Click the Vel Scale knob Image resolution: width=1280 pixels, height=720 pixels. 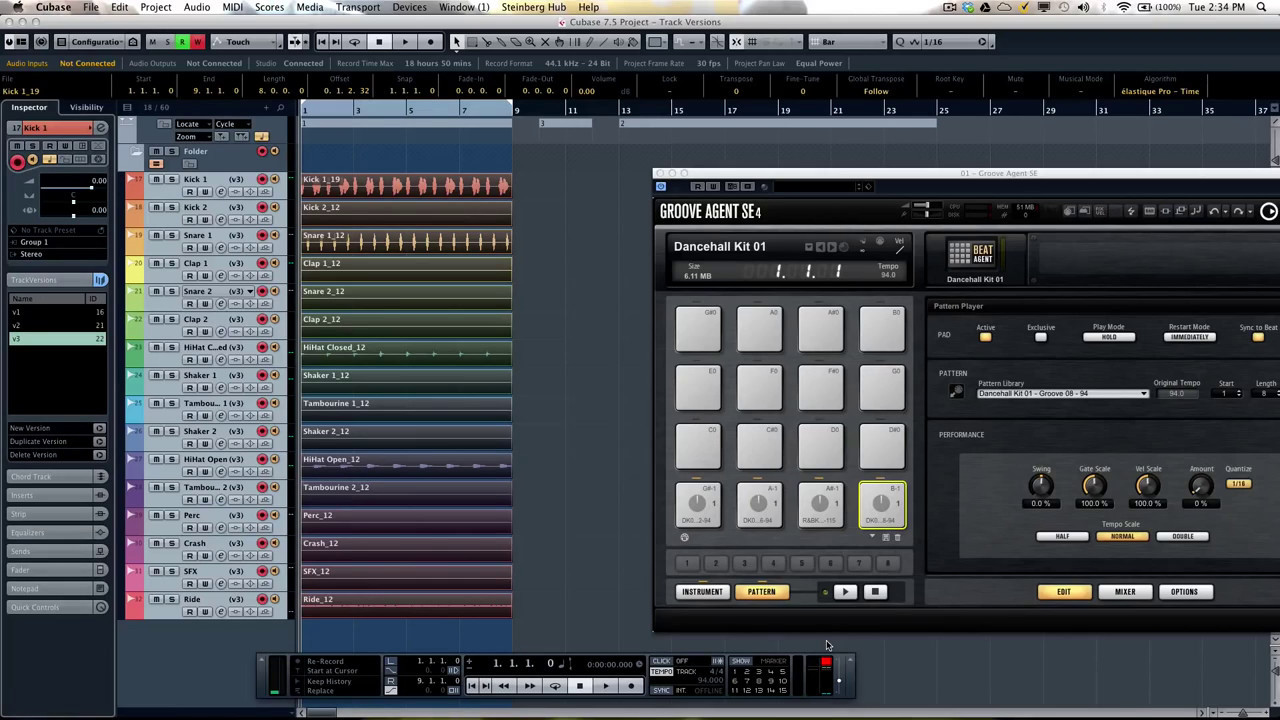pos(1147,485)
